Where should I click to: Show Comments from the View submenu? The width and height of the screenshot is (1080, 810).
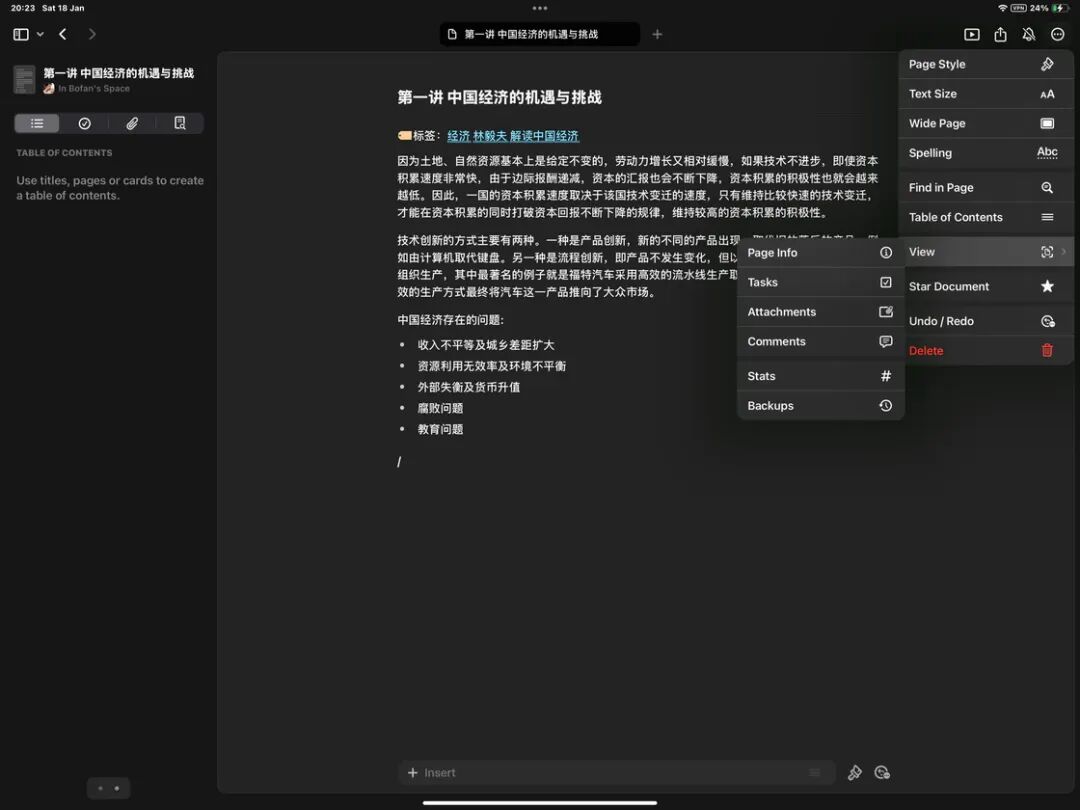coord(820,342)
